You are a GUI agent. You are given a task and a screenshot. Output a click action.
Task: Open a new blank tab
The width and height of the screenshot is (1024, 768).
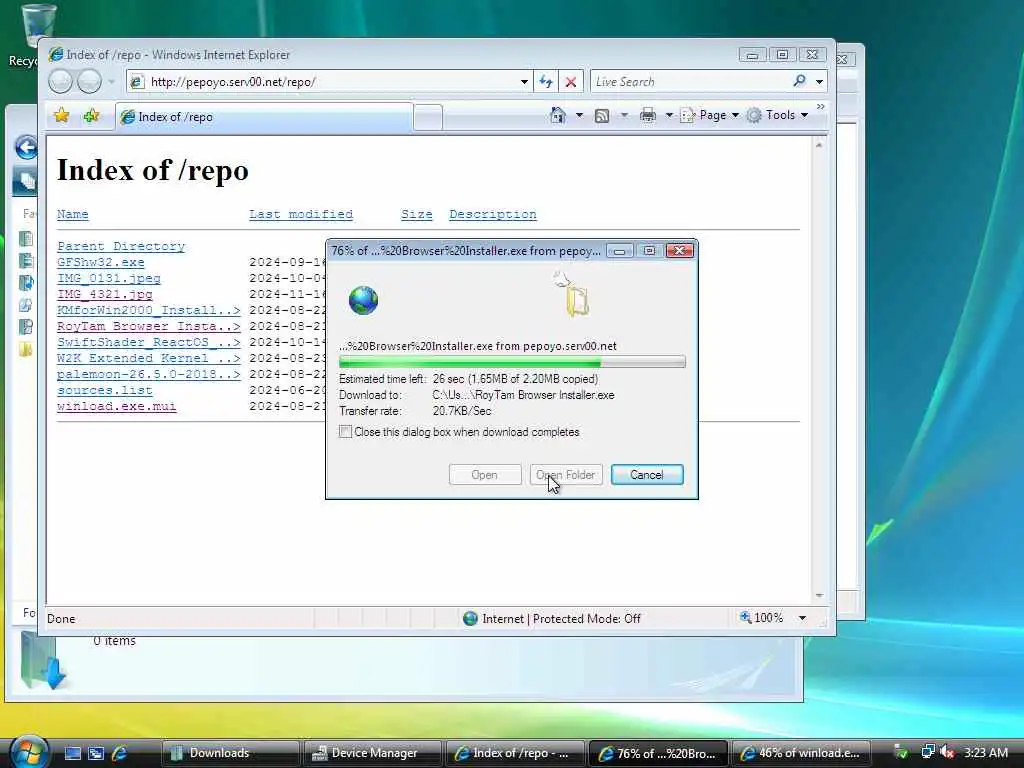pos(428,118)
